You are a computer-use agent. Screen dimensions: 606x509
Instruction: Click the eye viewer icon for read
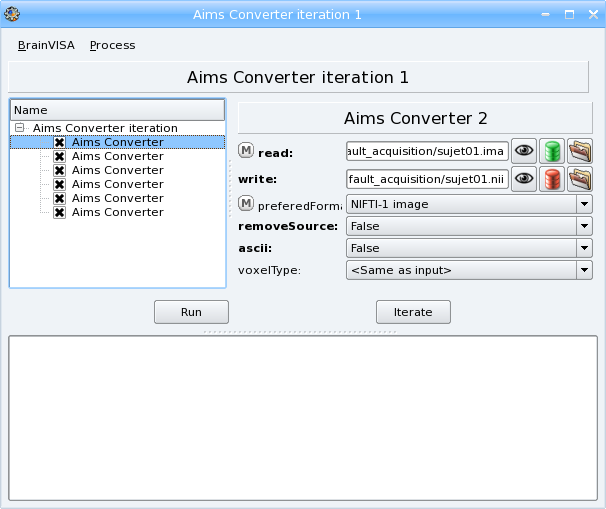click(x=524, y=151)
